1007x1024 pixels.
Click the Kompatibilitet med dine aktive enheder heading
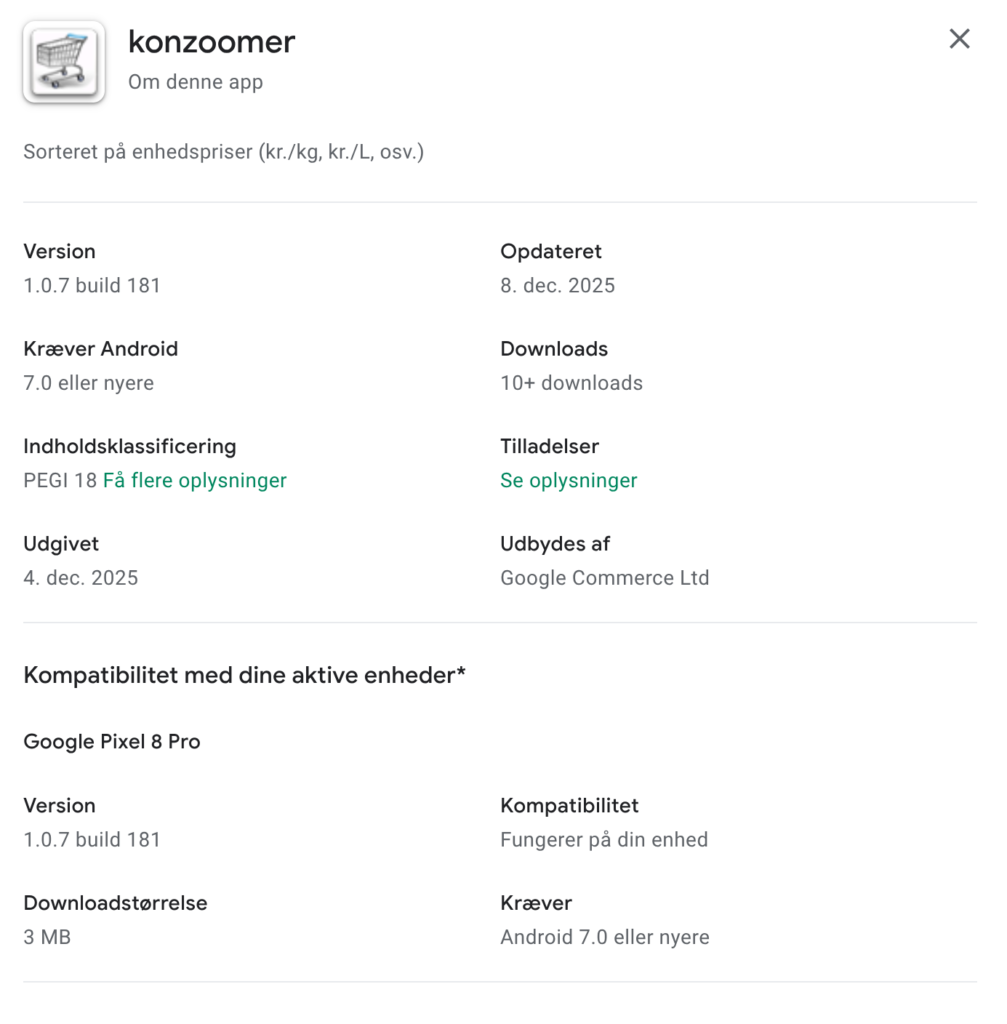point(244,676)
